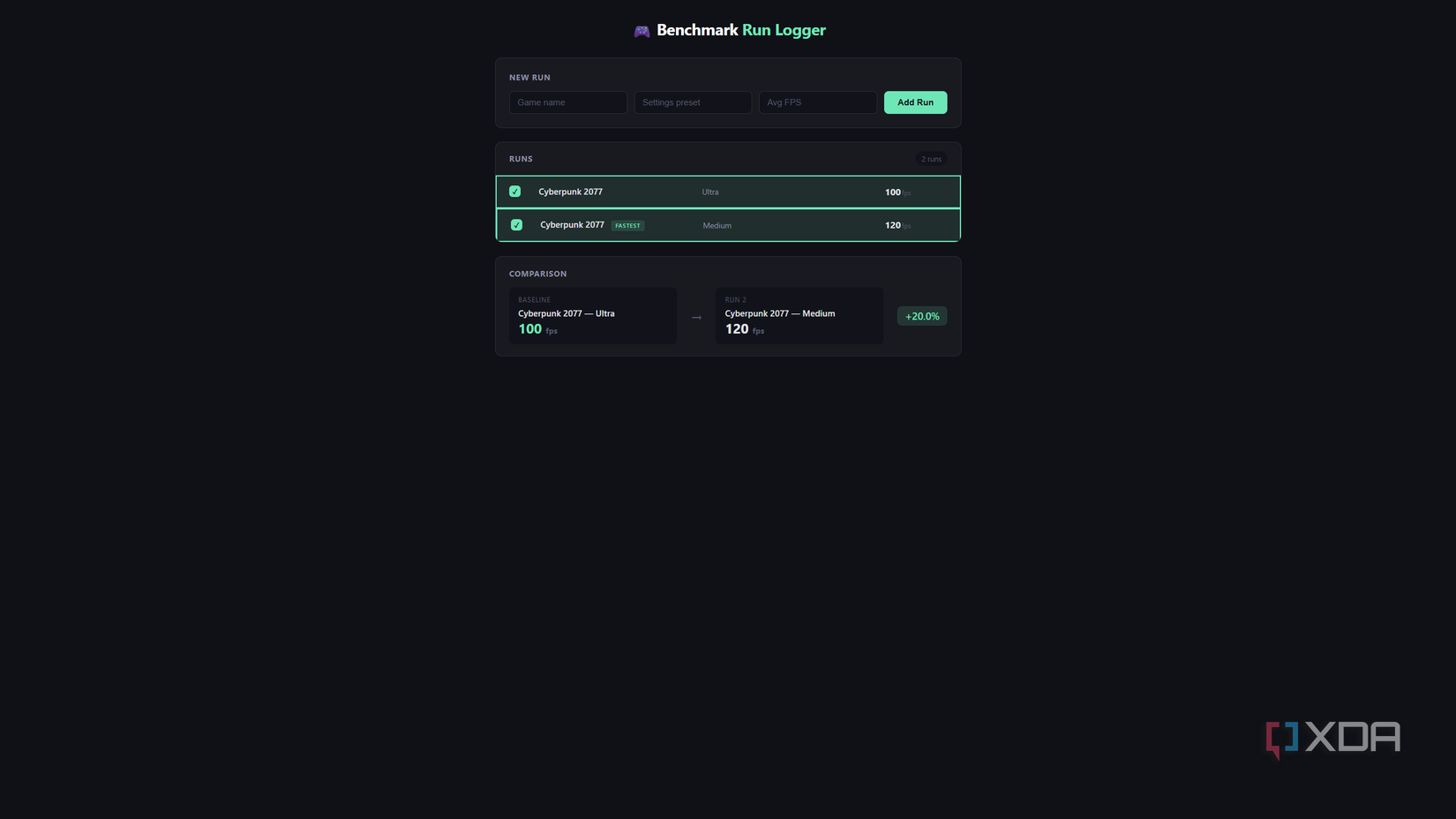The image size is (1456, 819).
Task: Click the "100 fps" value in the Baseline card
Action: (x=538, y=329)
